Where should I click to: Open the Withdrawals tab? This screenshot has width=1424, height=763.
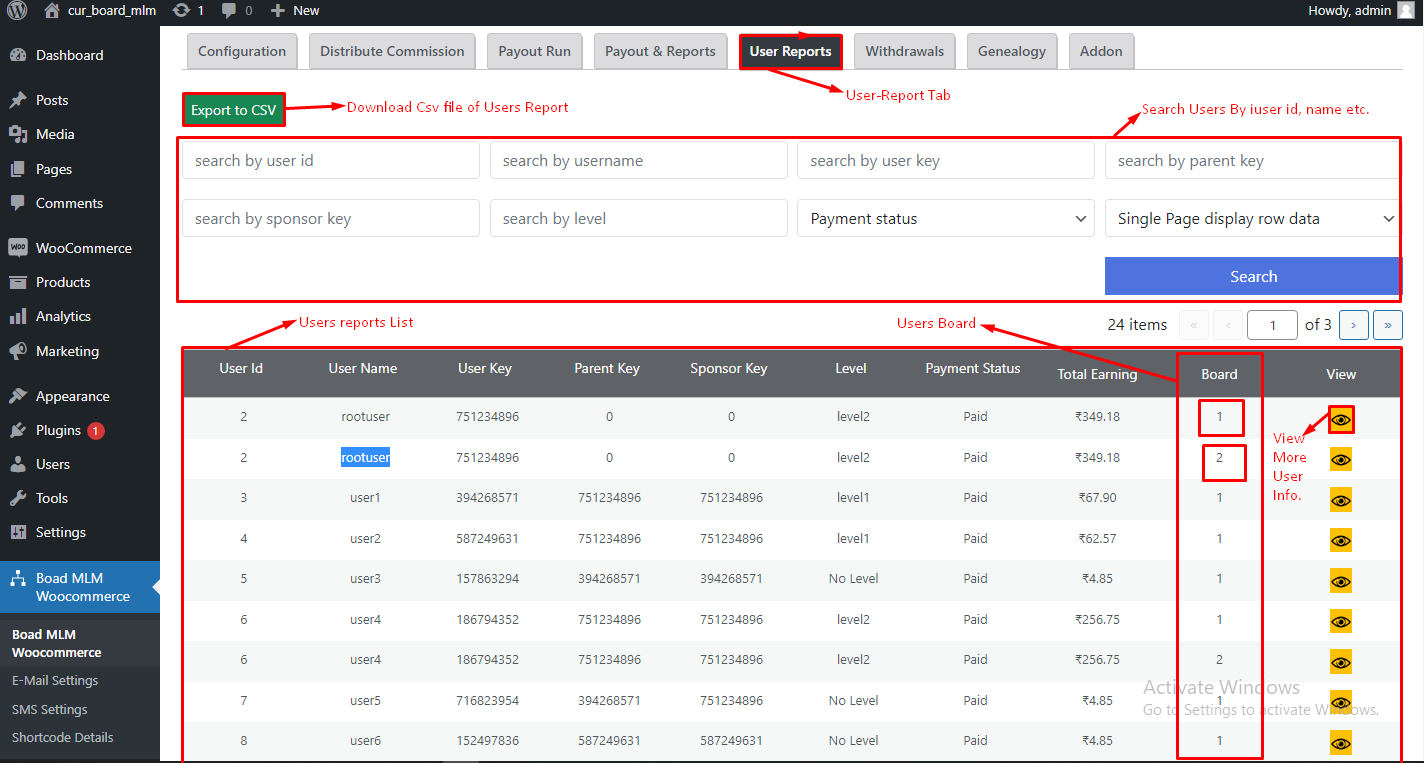[904, 50]
